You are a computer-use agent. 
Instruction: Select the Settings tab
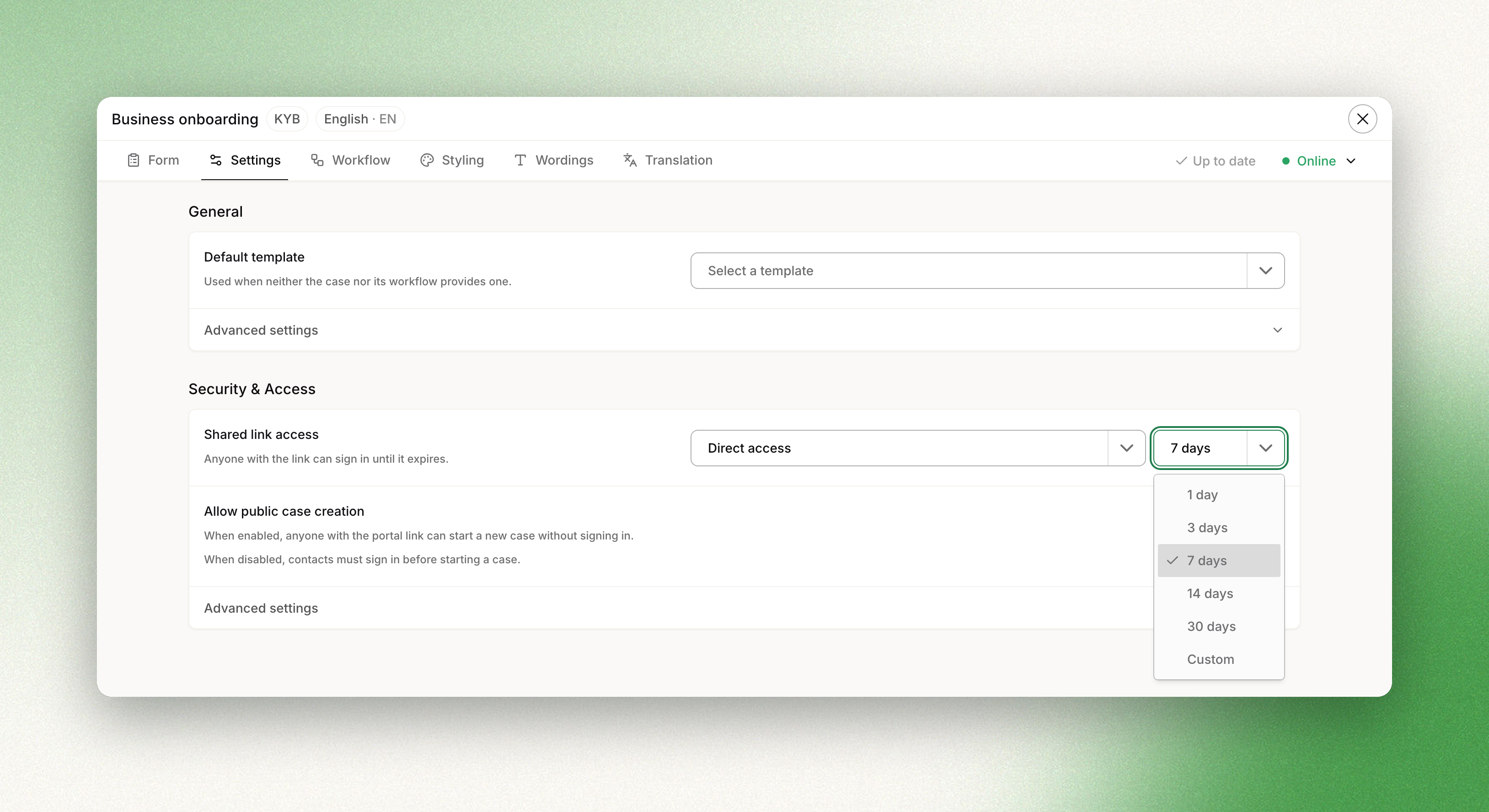point(245,160)
